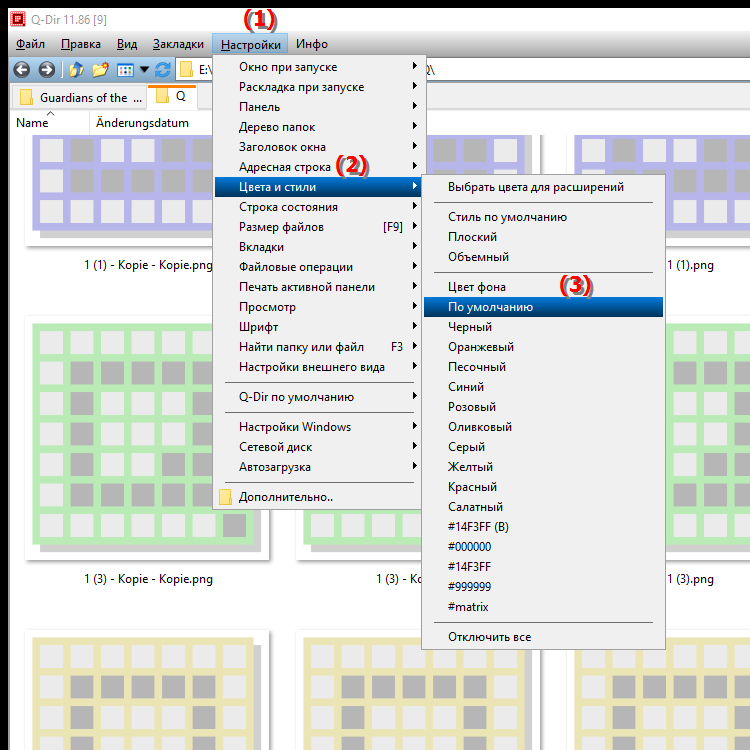Open Настройки Windows submenu
The image size is (750, 750).
pos(318,427)
